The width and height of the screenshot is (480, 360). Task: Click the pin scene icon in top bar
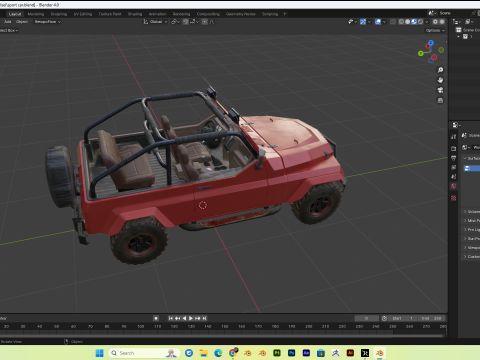coord(473,13)
